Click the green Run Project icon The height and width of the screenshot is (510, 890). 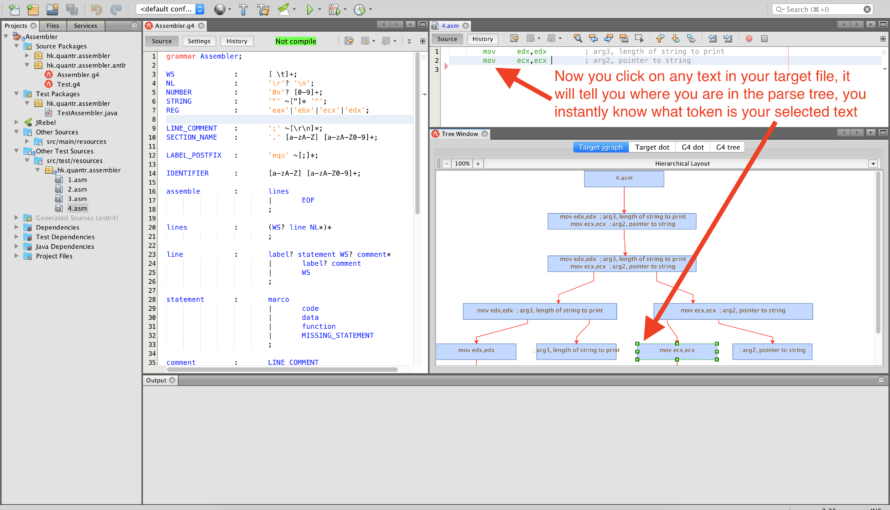tap(310, 9)
